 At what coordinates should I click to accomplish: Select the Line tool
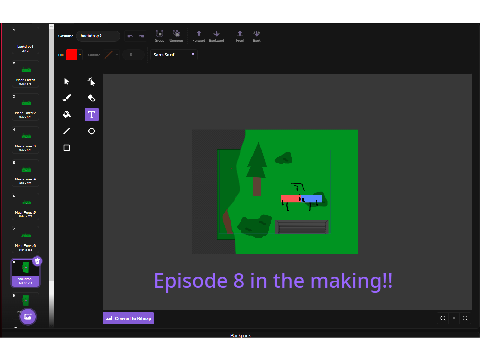click(x=67, y=131)
